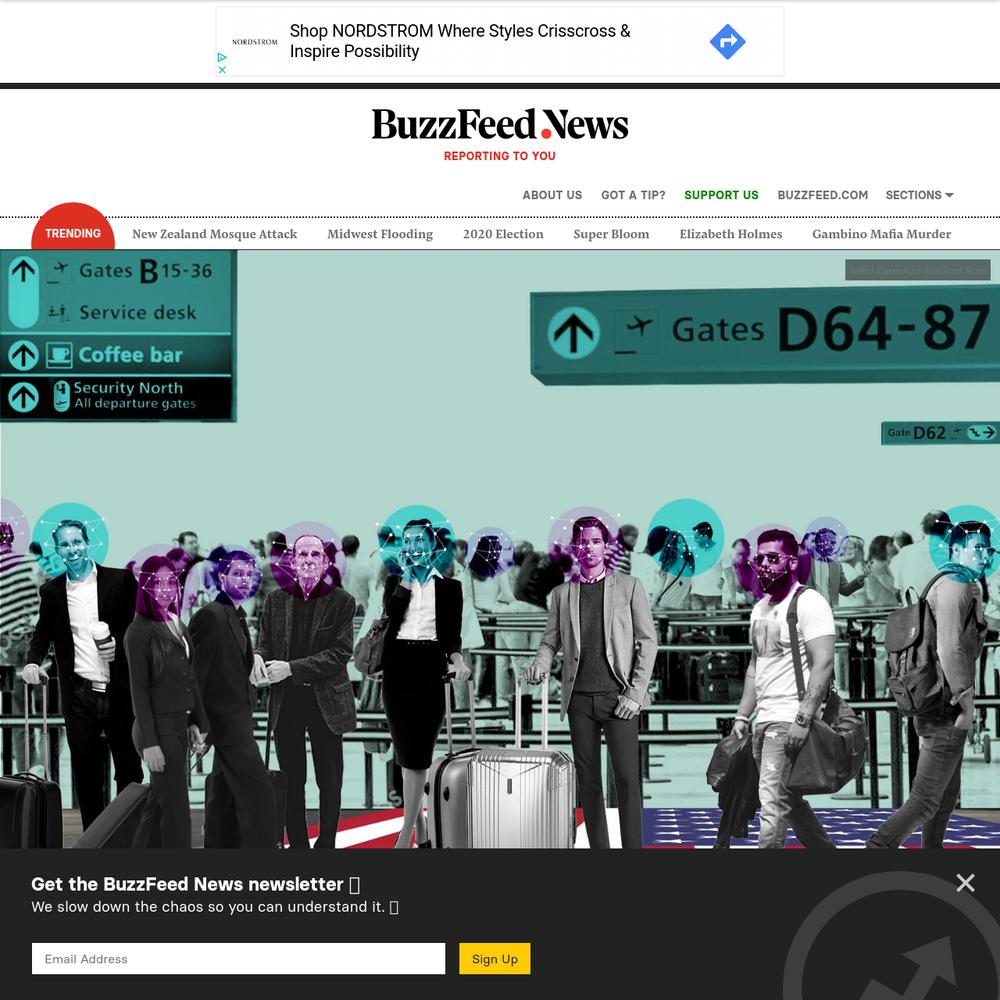Viewport: 1000px width, 1000px height.
Task: Click the red Trending badge
Action: (x=73, y=230)
